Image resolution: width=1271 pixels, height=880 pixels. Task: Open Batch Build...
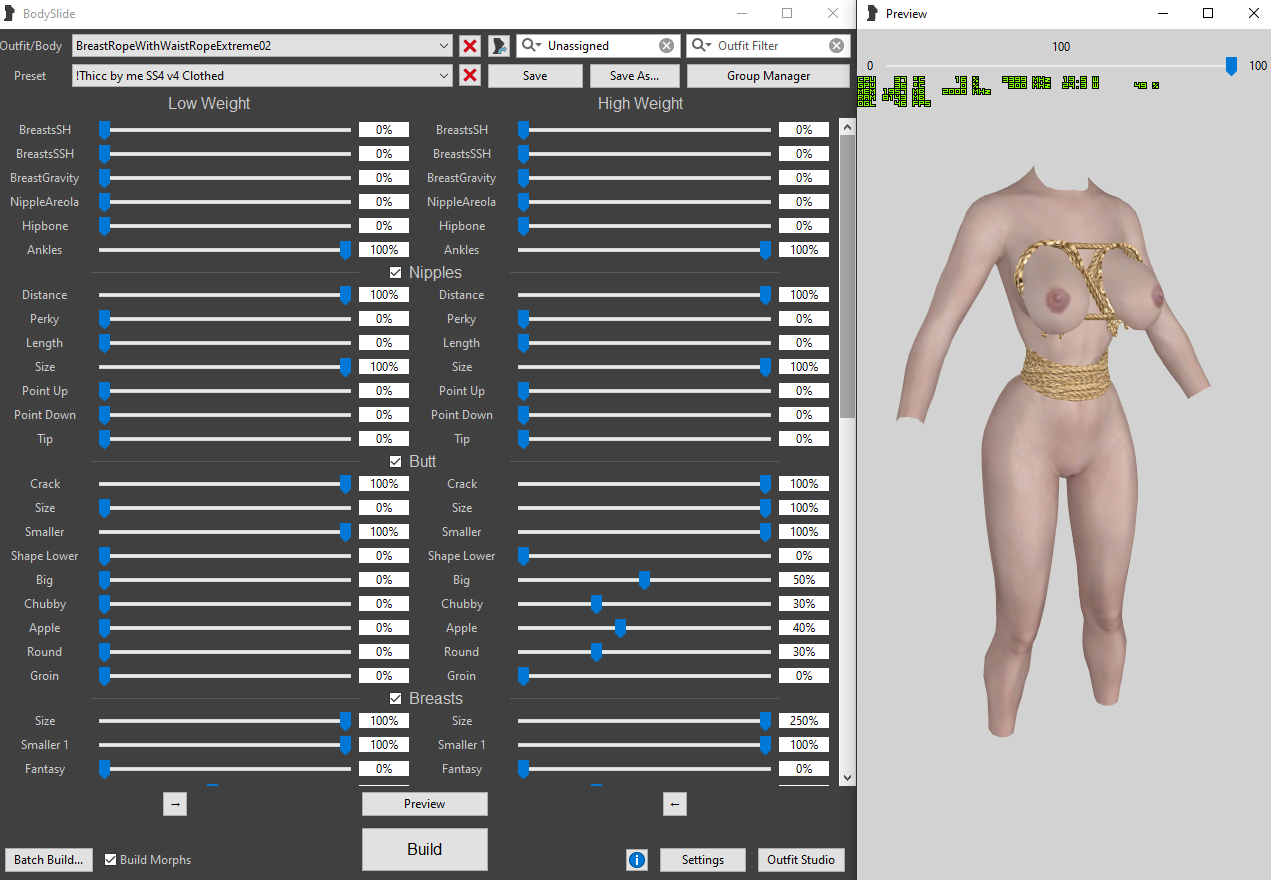[49, 860]
